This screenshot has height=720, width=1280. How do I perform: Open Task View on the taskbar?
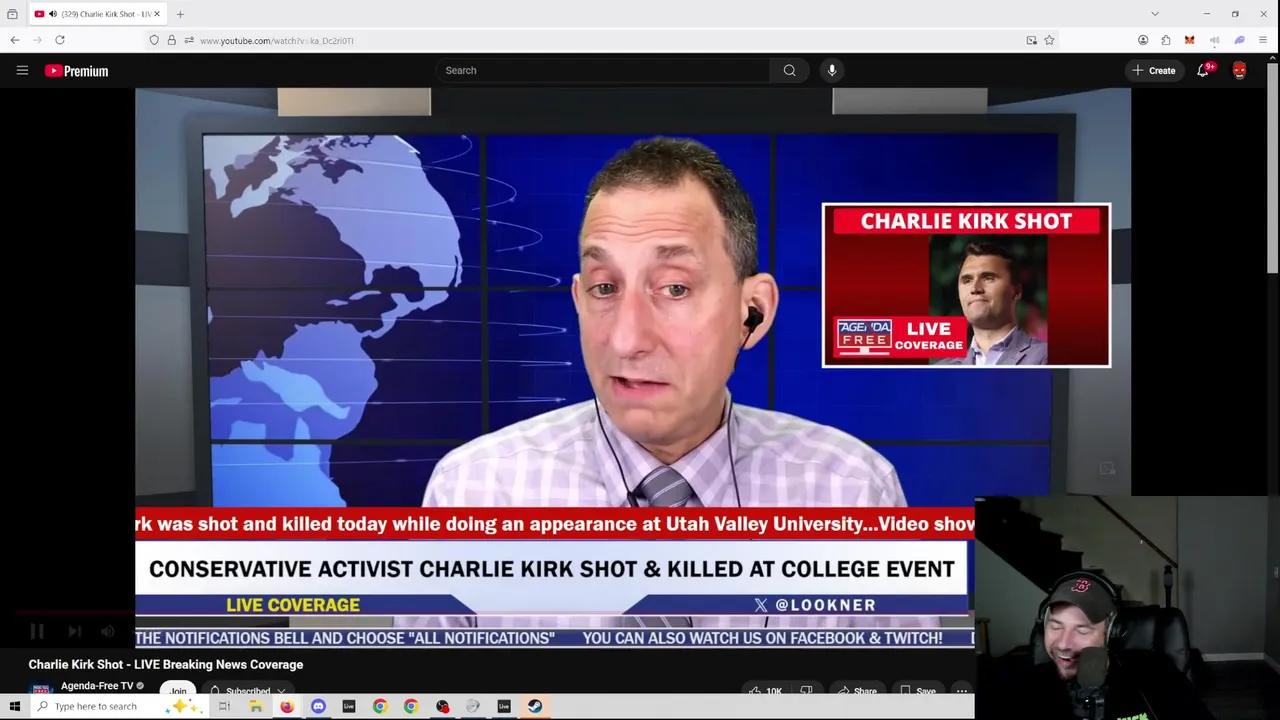(x=224, y=706)
